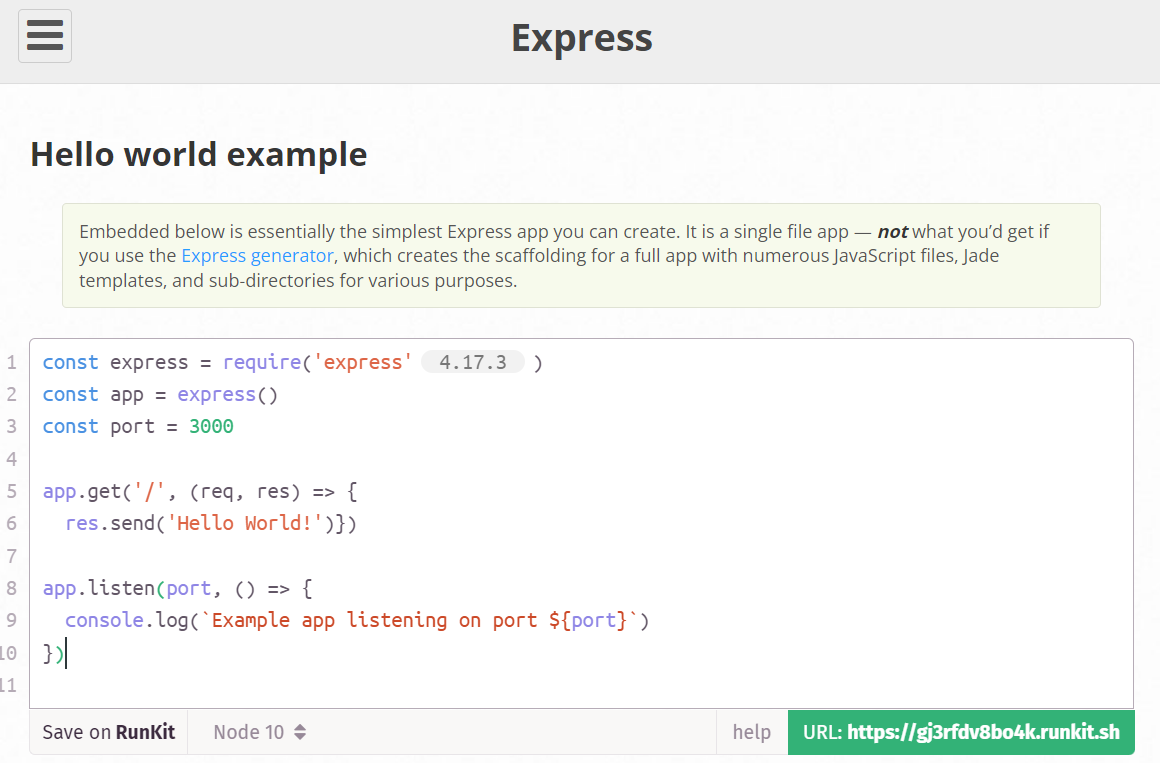Click line number 5 in gutter
Screen dimensions: 1160x763
[11, 491]
